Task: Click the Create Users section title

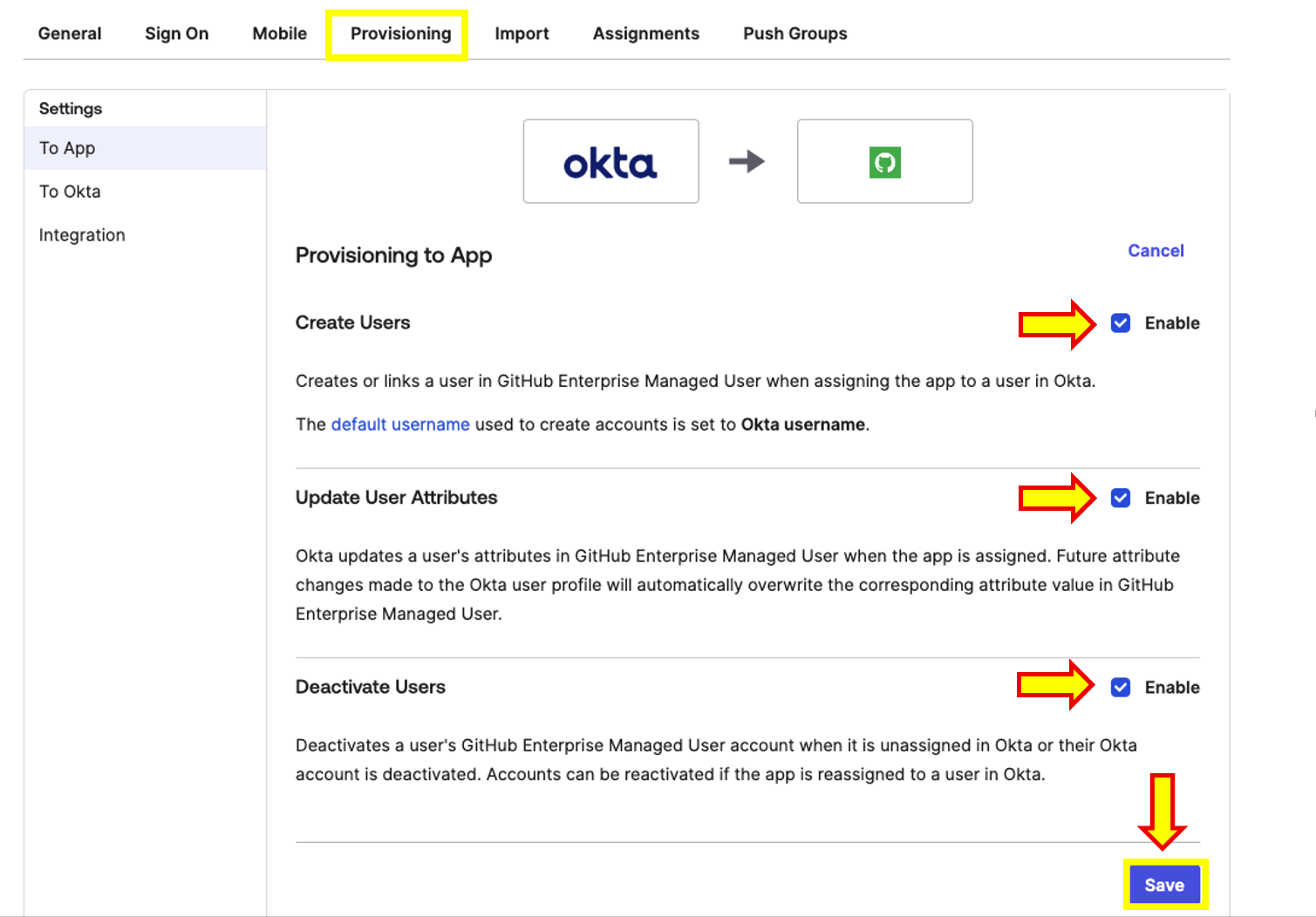Action: coord(352,323)
